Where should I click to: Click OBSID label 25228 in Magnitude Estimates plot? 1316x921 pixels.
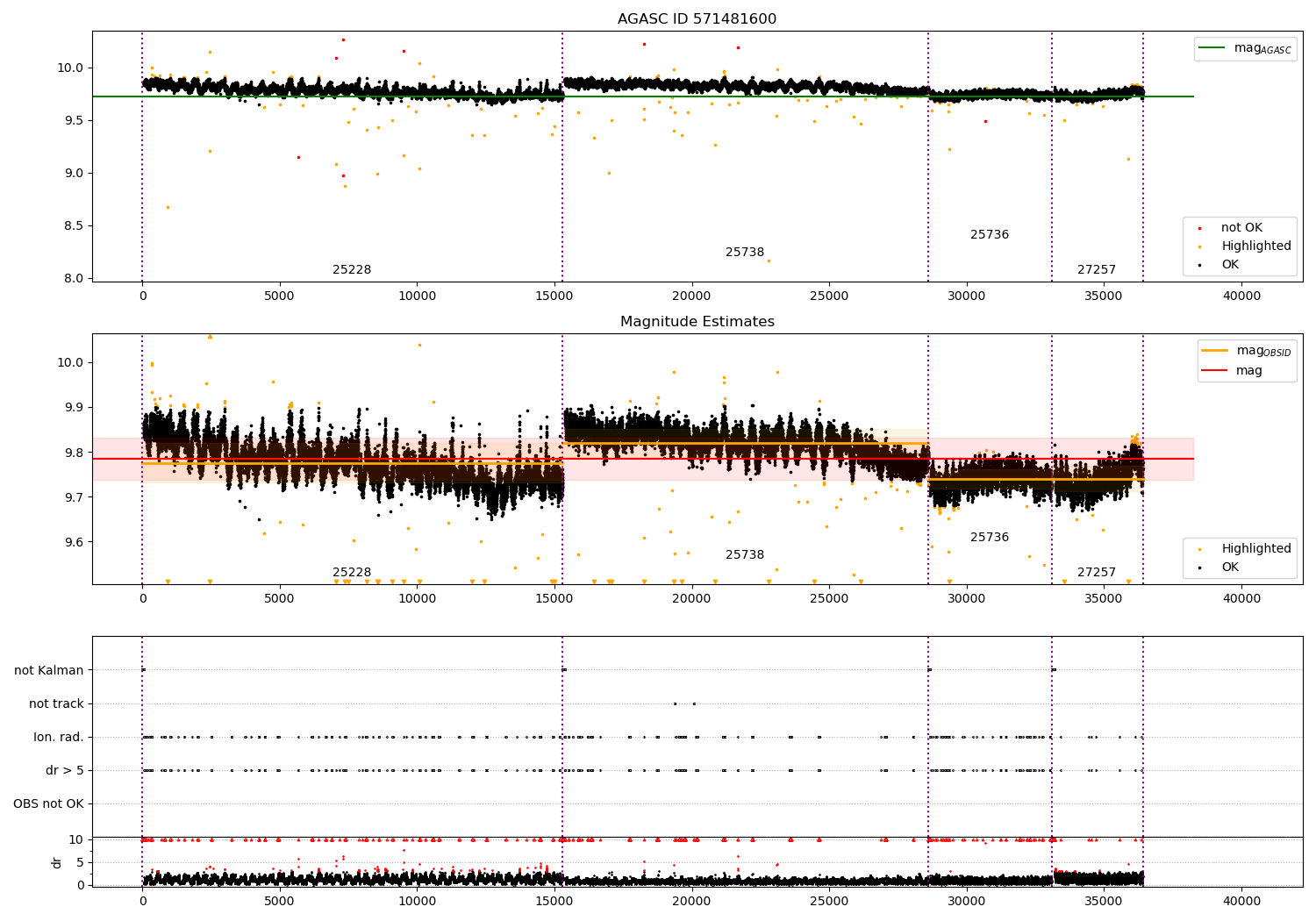(x=352, y=573)
